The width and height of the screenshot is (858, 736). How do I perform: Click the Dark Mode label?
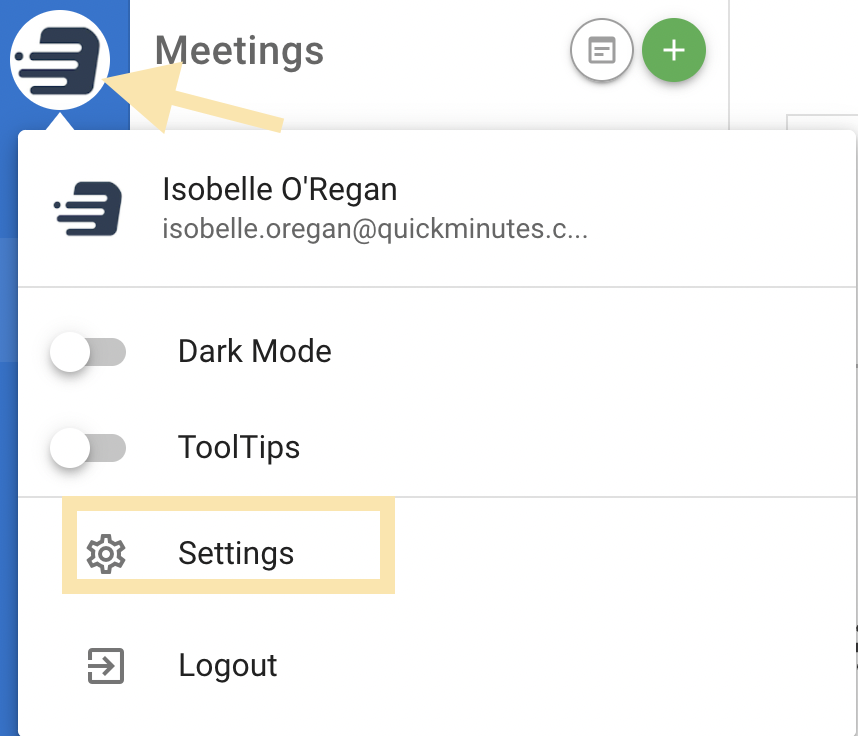[254, 351]
